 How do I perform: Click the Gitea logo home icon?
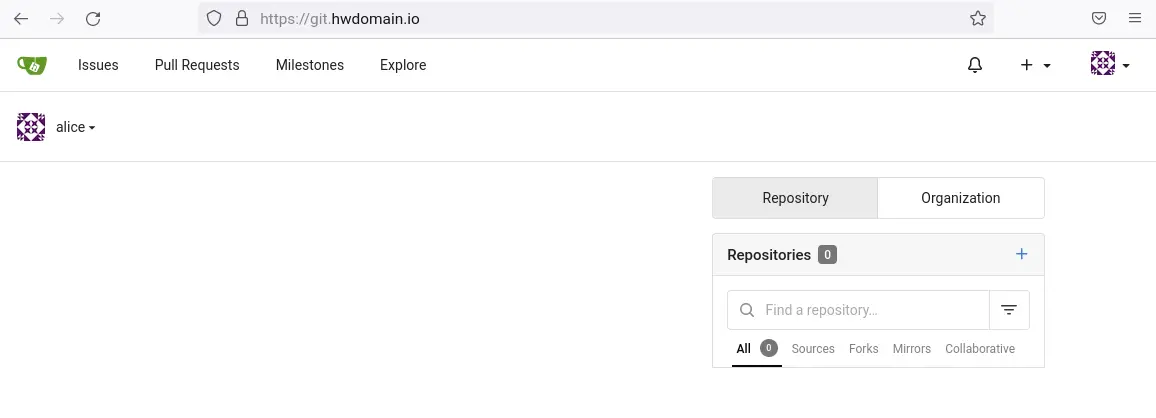pyautogui.click(x=32, y=65)
